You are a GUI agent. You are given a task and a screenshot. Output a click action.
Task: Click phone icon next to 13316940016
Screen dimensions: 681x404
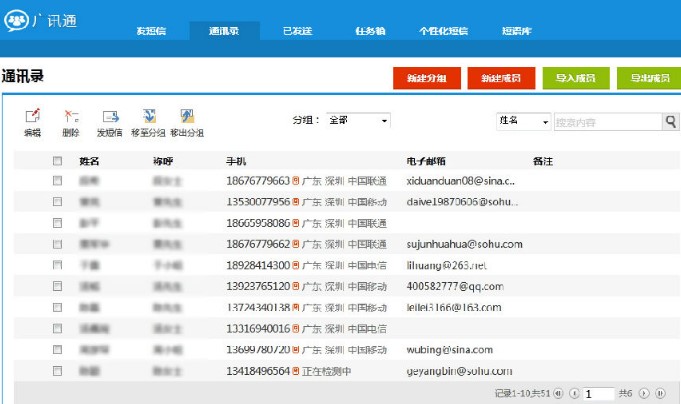click(295, 328)
